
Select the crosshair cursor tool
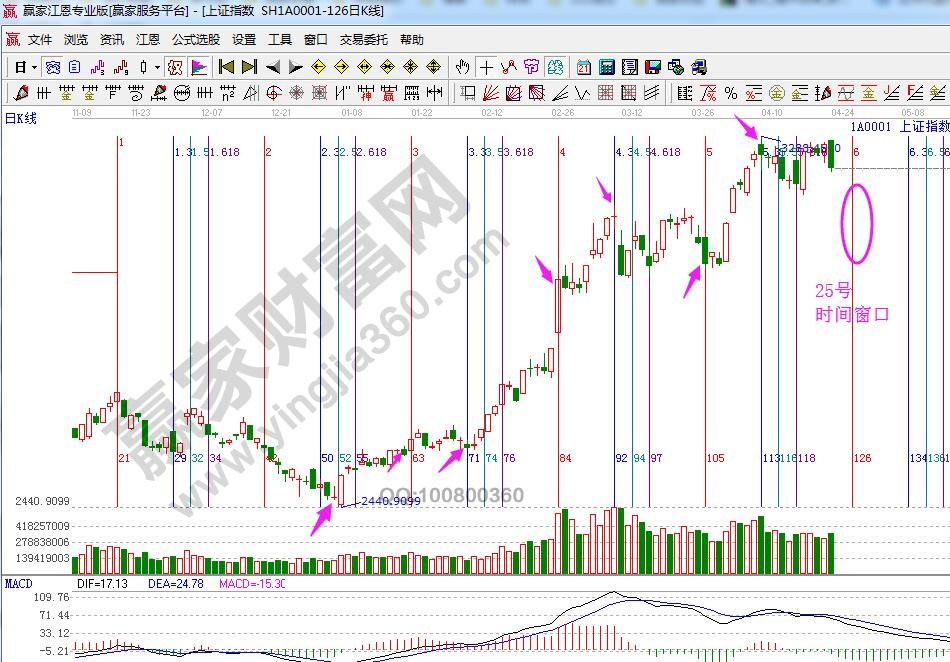click(x=486, y=67)
